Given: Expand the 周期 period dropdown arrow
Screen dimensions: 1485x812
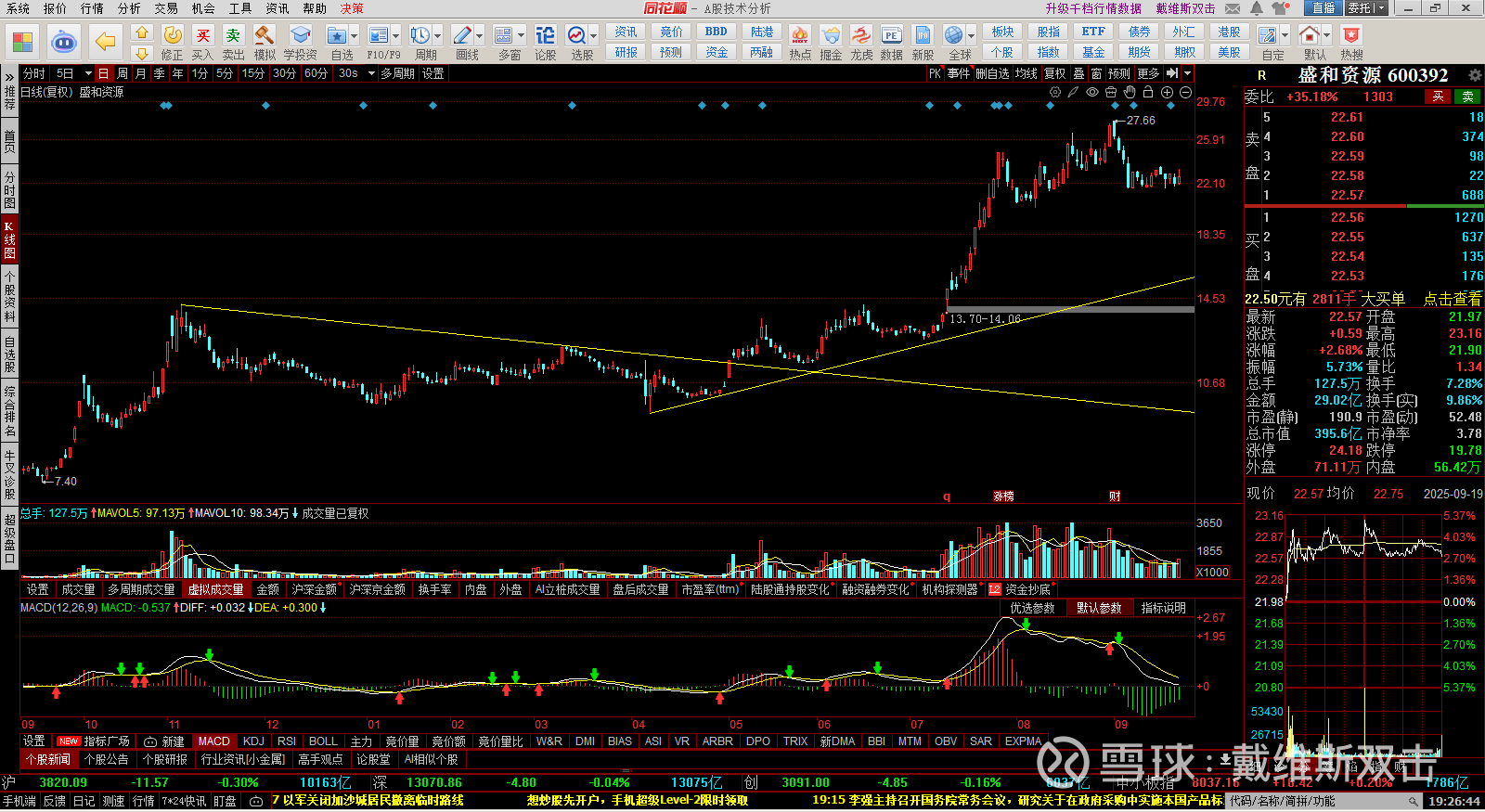Looking at the screenshot, I should pyautogui.click(x=437, y=36).
